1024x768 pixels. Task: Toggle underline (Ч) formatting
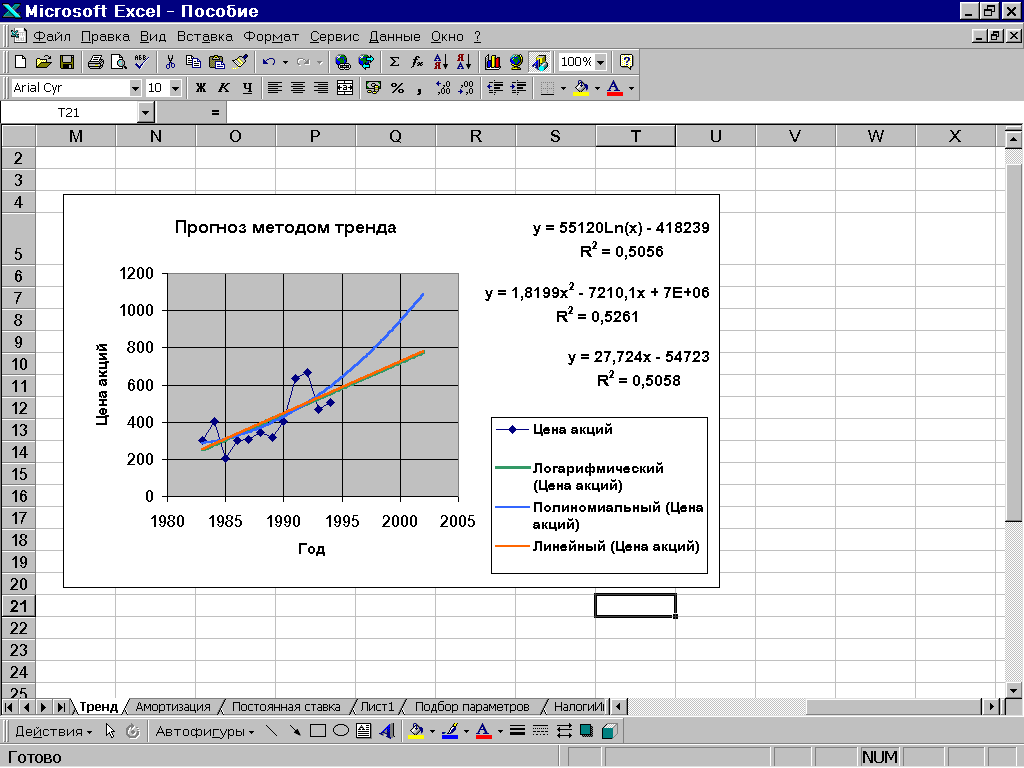[x=247, y=88]
